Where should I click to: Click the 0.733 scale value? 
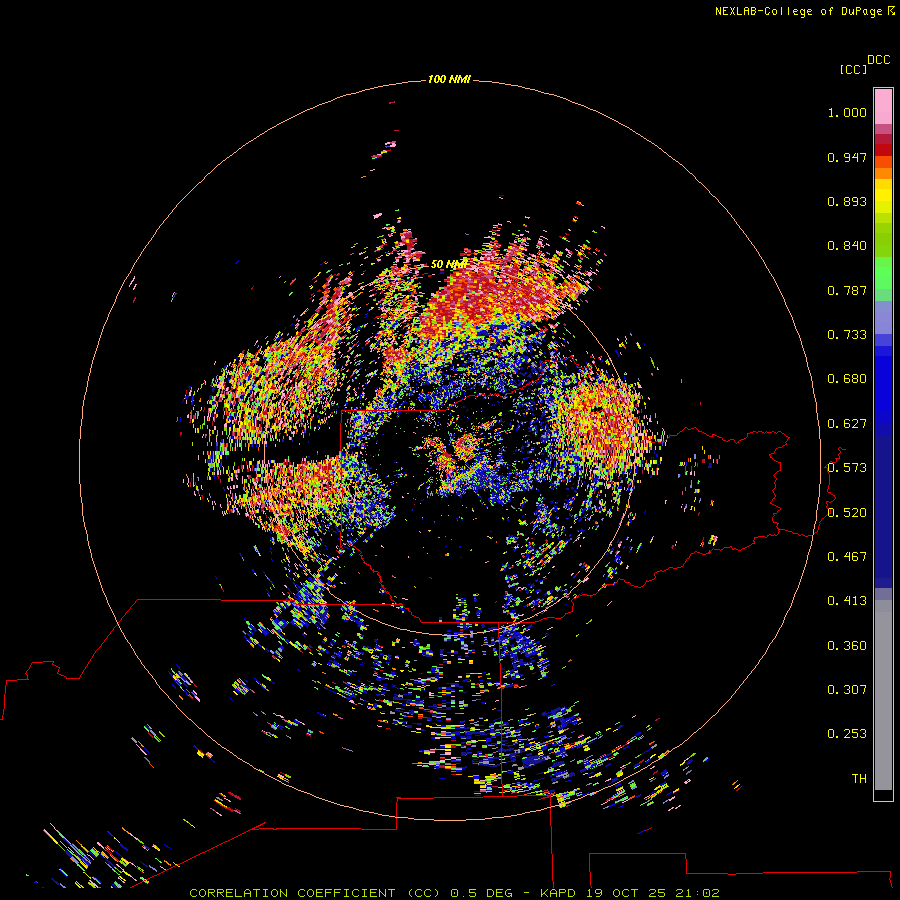(847, 335)
